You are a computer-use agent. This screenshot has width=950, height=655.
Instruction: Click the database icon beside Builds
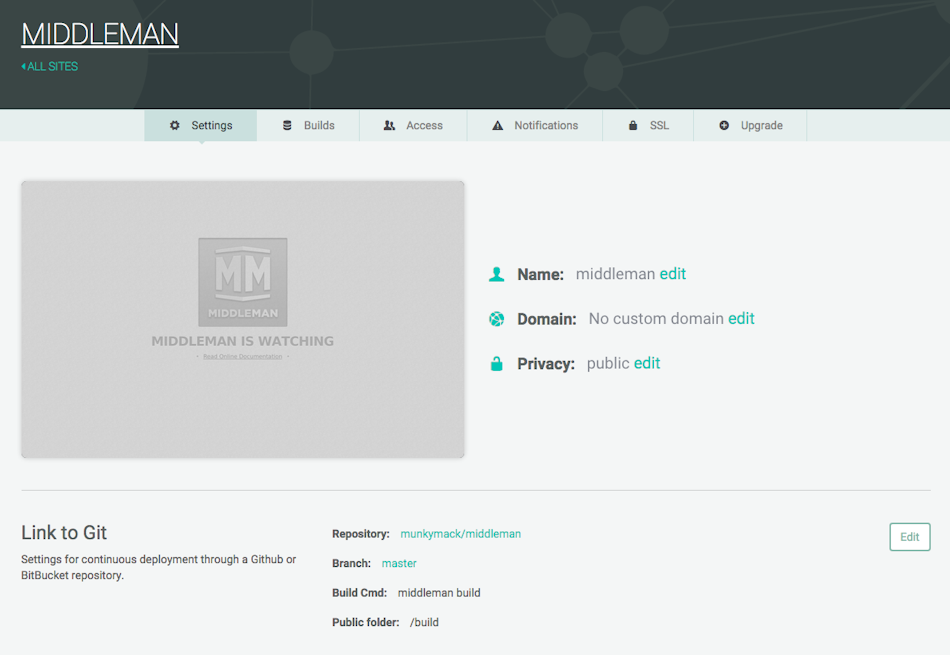[x=287, y=125]
